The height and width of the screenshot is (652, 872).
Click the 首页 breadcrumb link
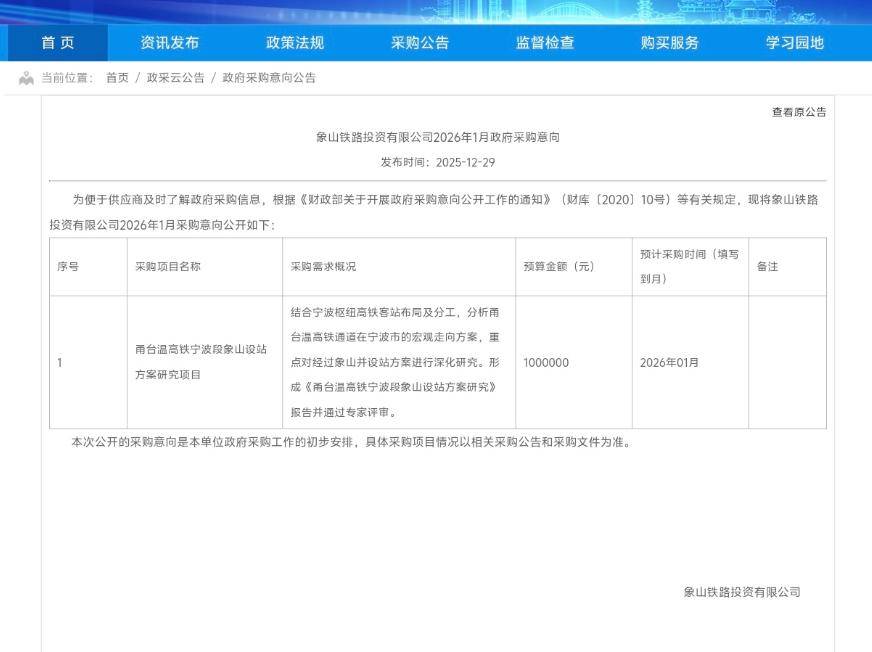(117, 78)
